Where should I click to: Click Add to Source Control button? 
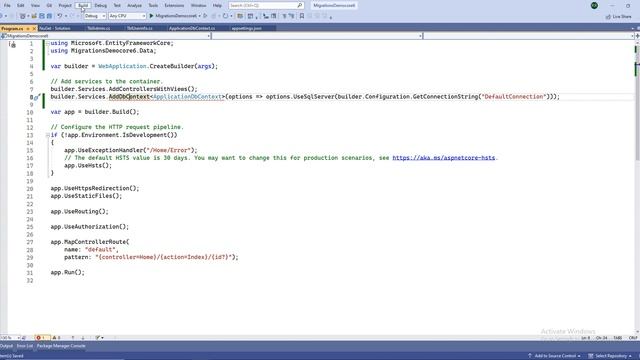point(554,356)
